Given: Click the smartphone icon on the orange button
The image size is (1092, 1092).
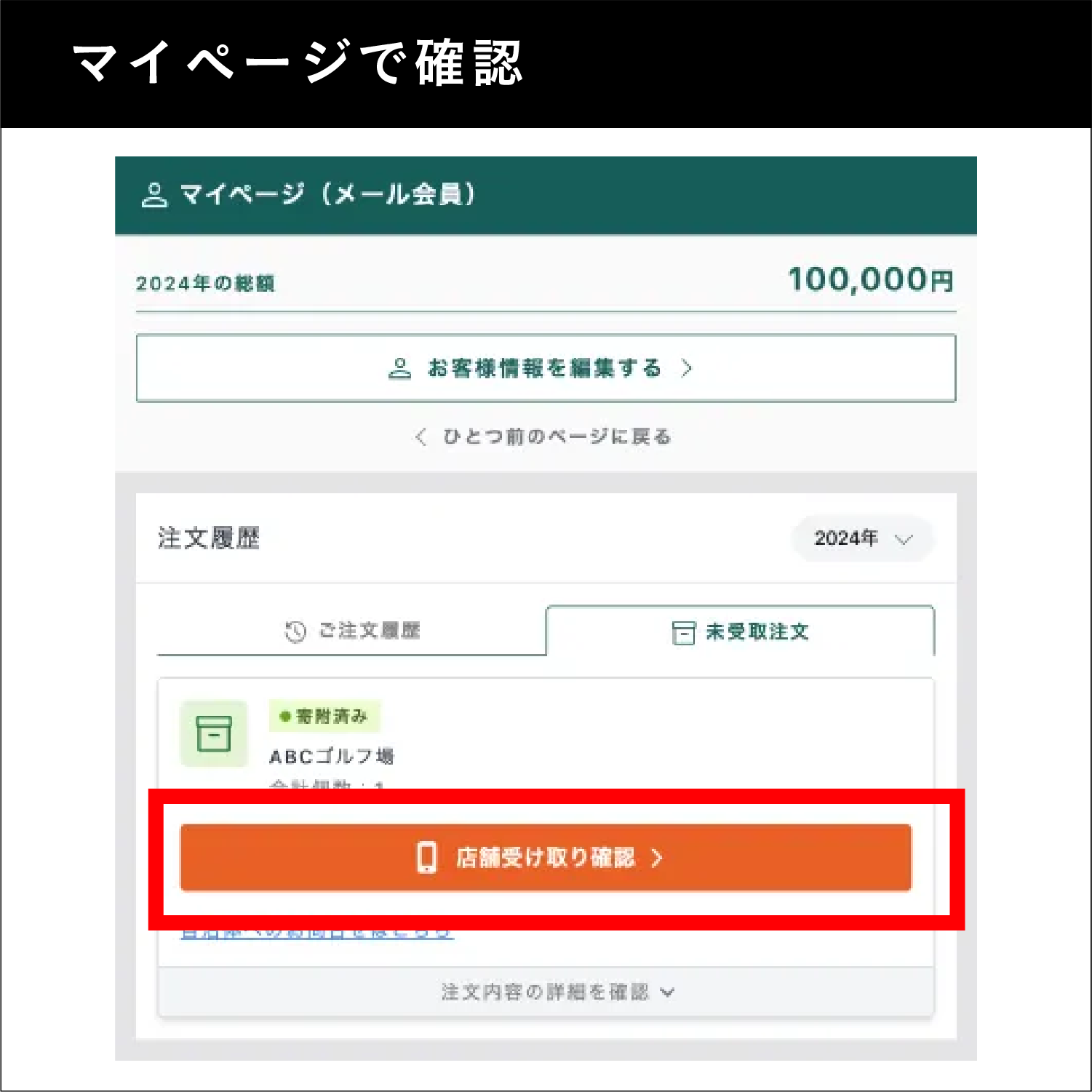Looking at the screenshot, I should (426, 857).
